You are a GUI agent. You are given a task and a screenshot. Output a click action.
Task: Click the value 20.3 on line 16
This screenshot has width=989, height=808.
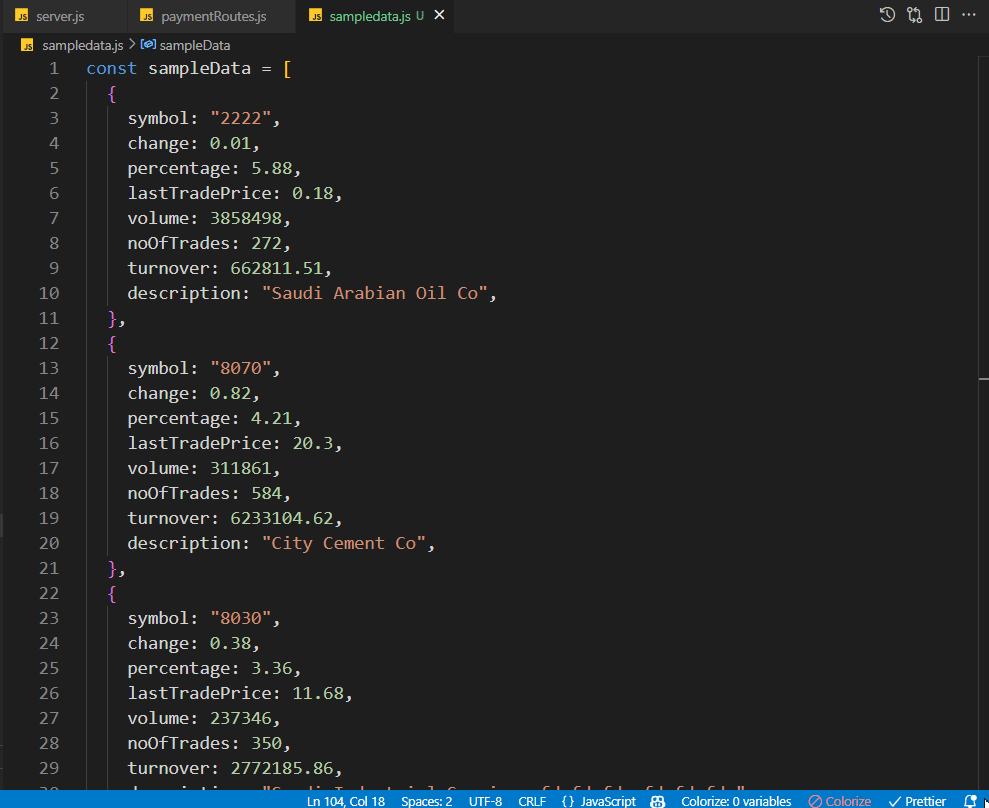[312, 443]
